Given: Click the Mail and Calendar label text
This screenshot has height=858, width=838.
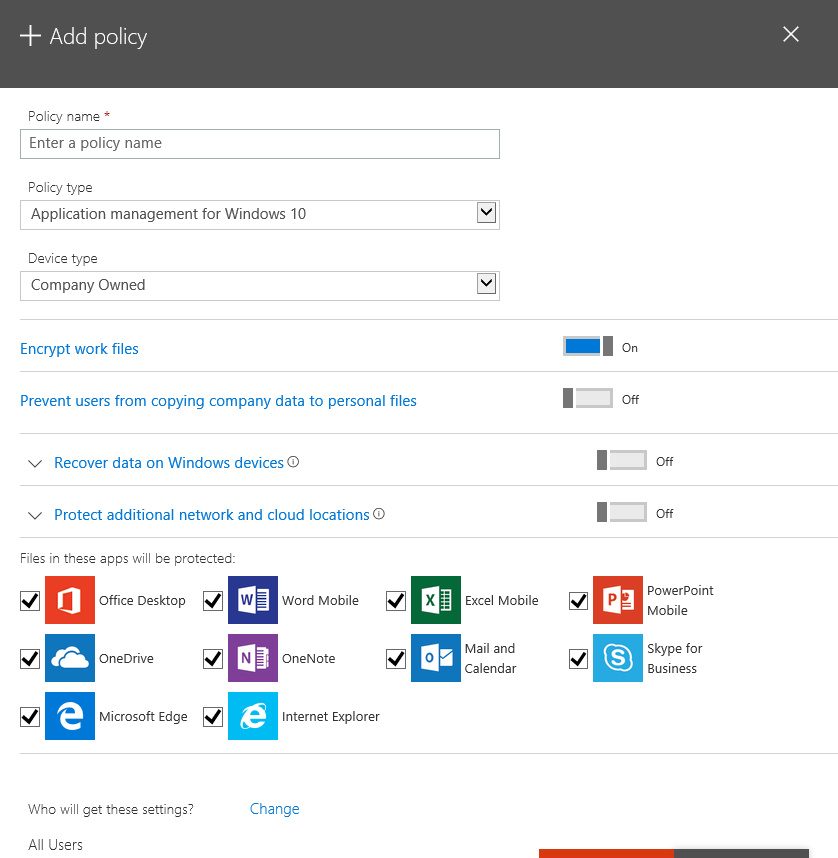Looking at the screenshot, I should point(490,658).
